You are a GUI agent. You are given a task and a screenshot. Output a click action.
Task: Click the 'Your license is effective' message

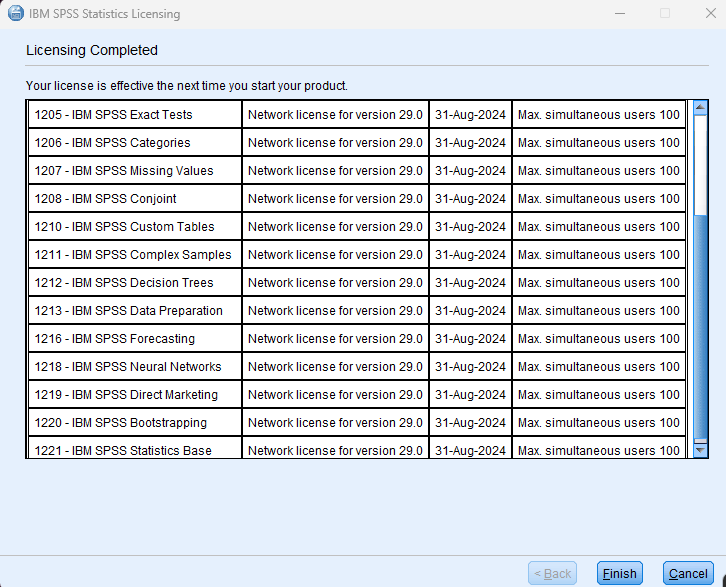(x=187, y=86)
